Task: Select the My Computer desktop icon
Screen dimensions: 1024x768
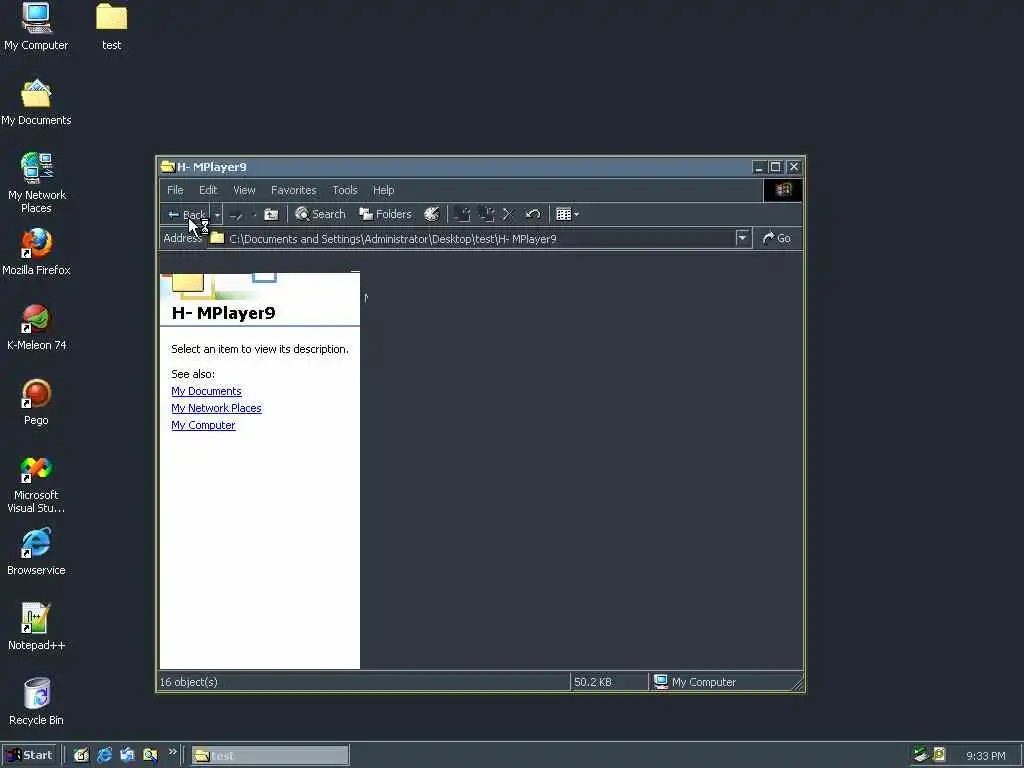Action: 36,27
